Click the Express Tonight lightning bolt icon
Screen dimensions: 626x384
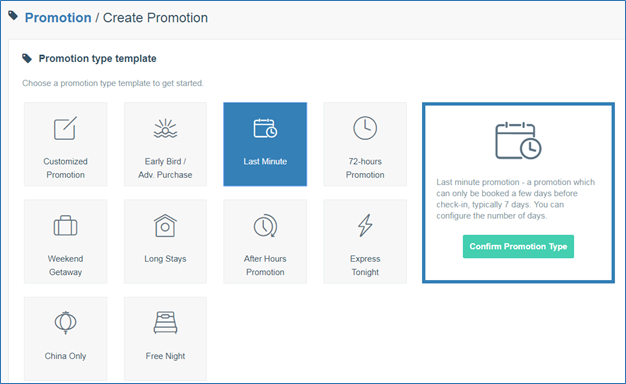pyautogui.click(x=365, y=226)
